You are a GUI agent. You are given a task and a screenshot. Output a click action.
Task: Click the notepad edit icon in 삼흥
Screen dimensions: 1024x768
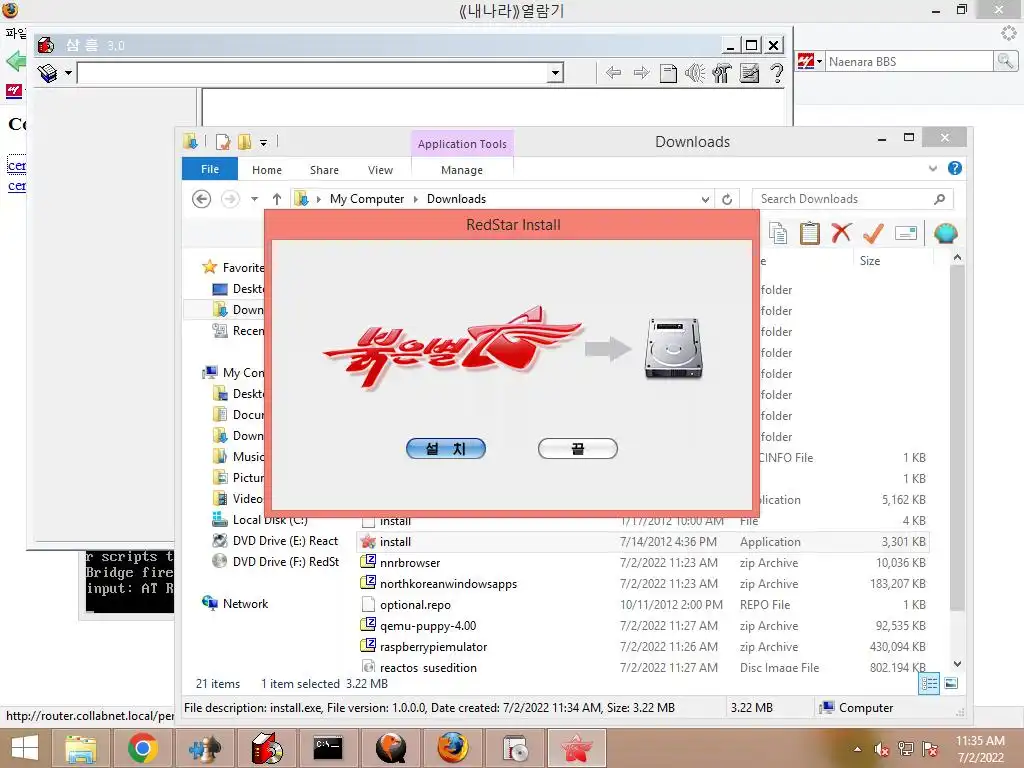749,72
